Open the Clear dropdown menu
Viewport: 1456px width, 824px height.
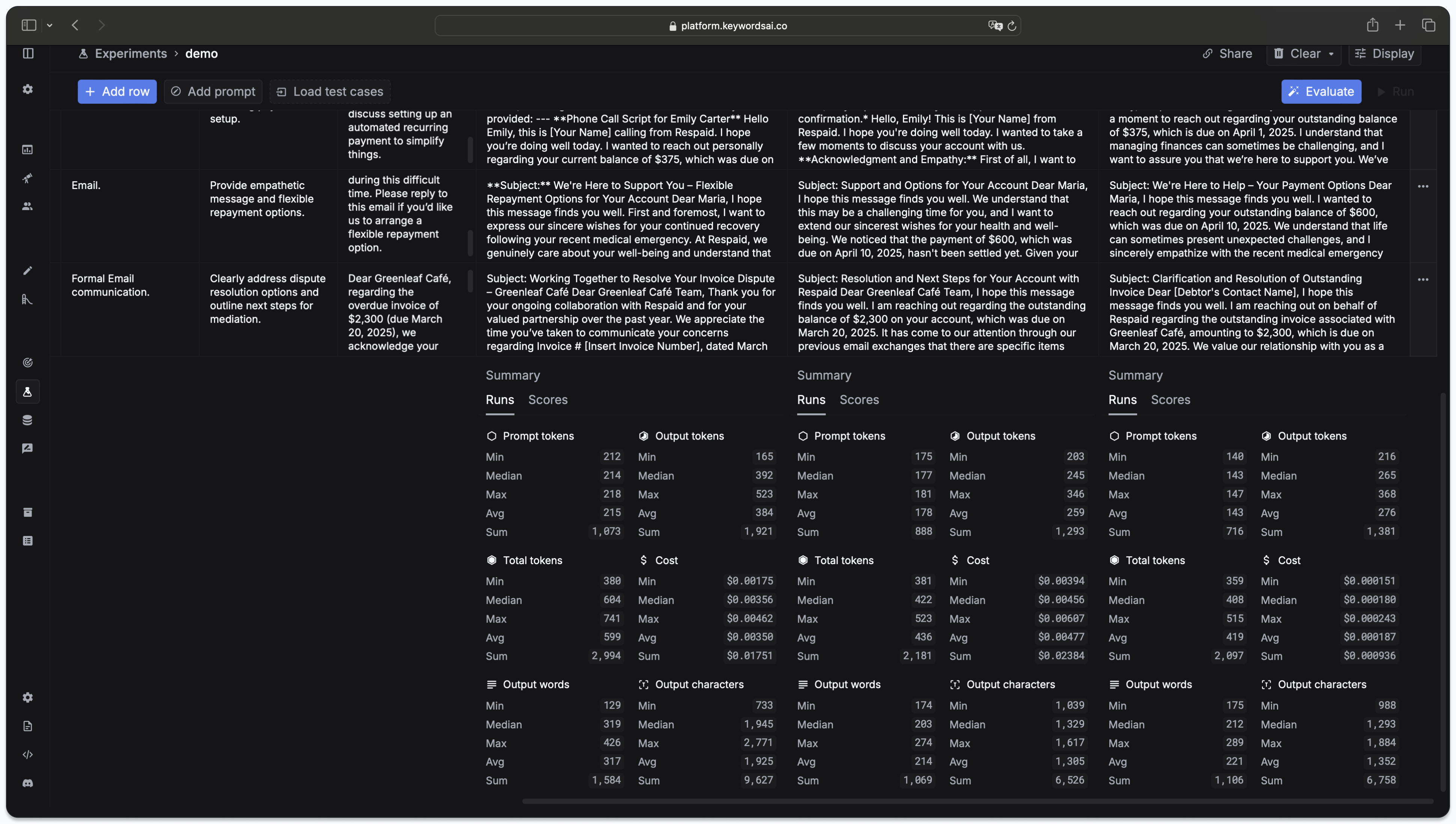pyautogui.click(x=1304, y=54)
